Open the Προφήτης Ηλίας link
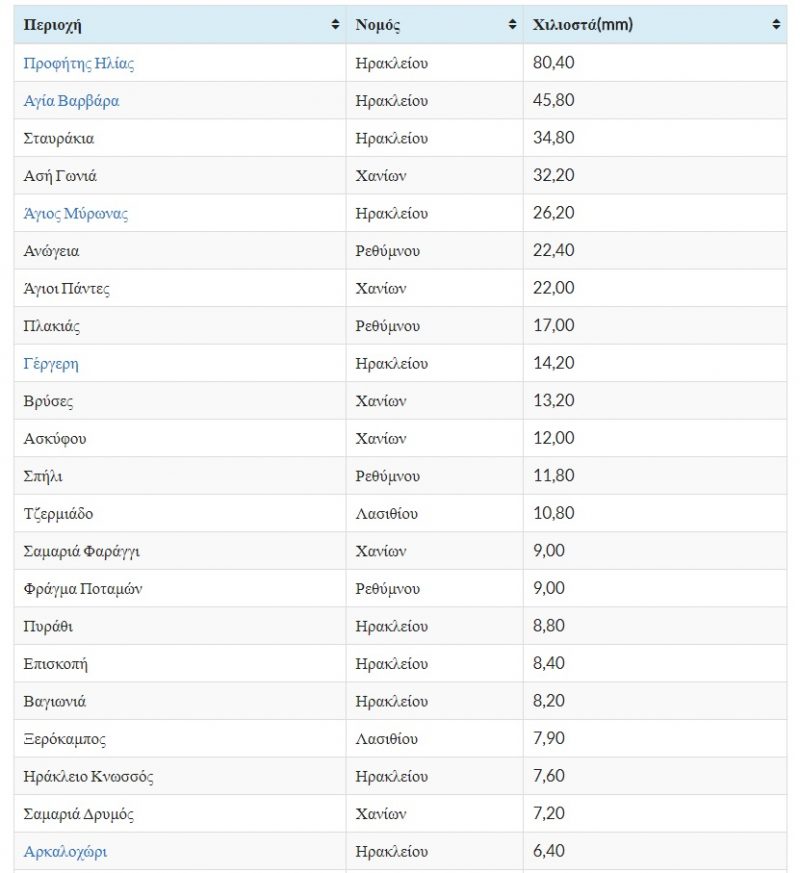 coord(79,64)
